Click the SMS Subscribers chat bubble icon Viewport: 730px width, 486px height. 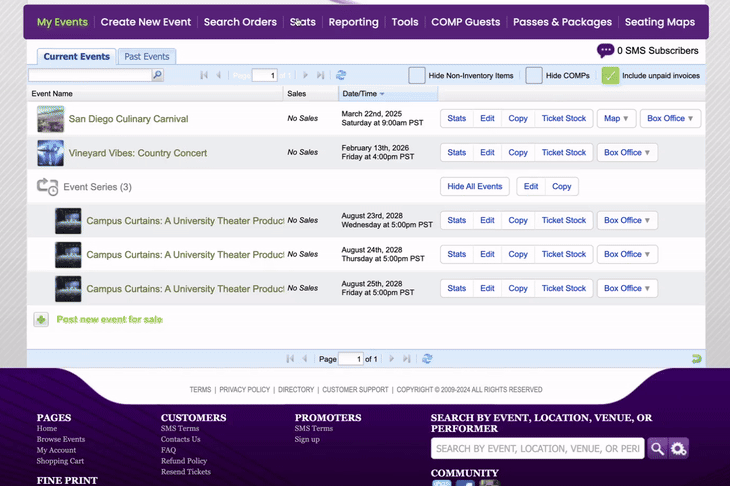coord(605,51)
